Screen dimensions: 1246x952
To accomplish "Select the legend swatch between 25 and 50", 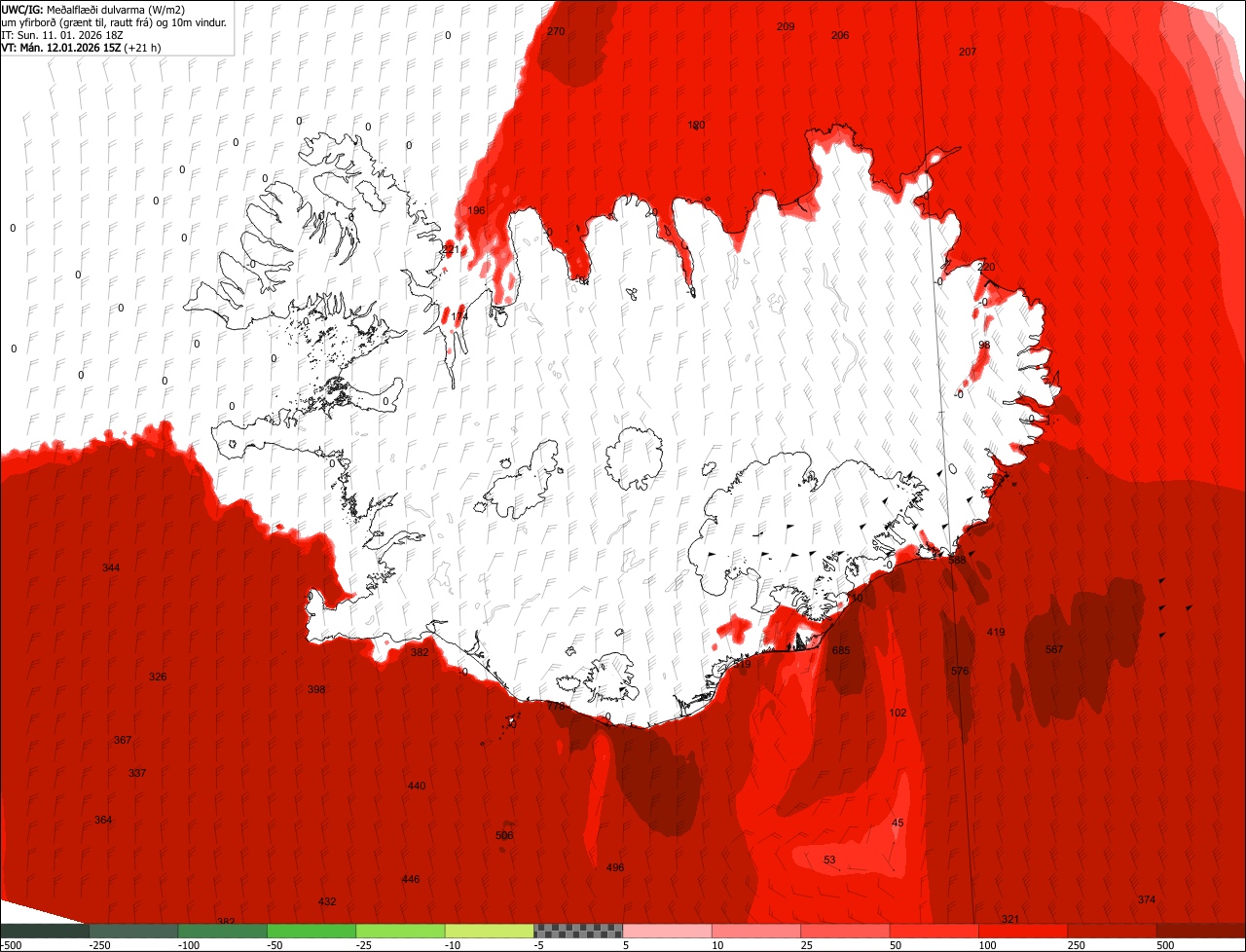I will tap(845, 931).
